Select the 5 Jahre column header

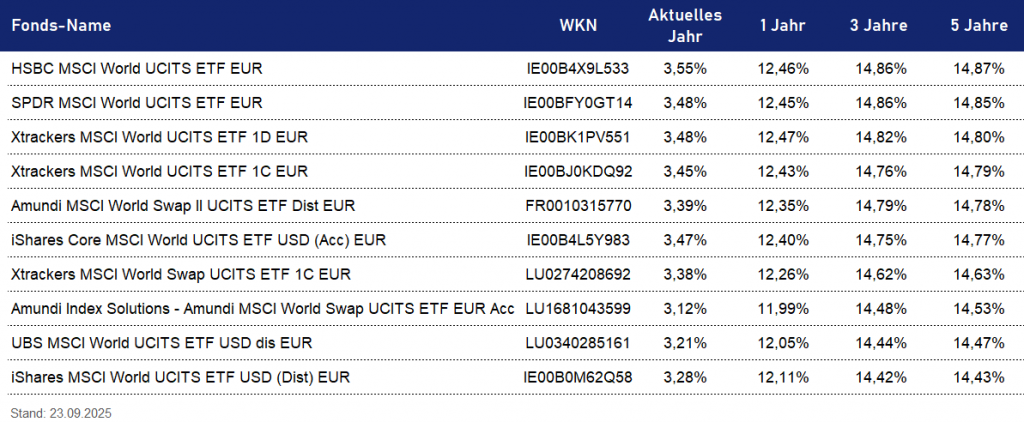979,26
